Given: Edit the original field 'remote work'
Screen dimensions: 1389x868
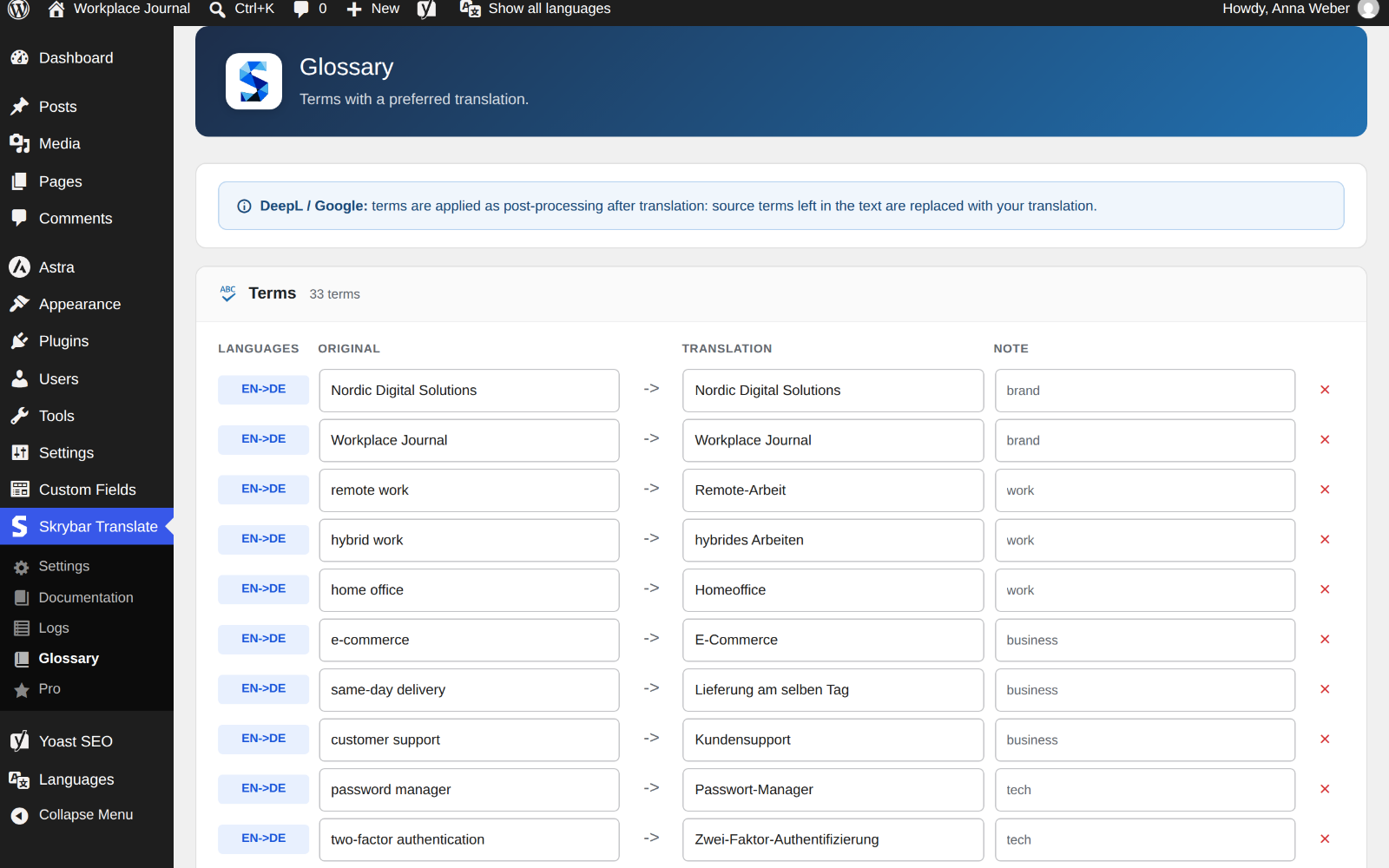Looking at the screenshot, I should 469,490.
